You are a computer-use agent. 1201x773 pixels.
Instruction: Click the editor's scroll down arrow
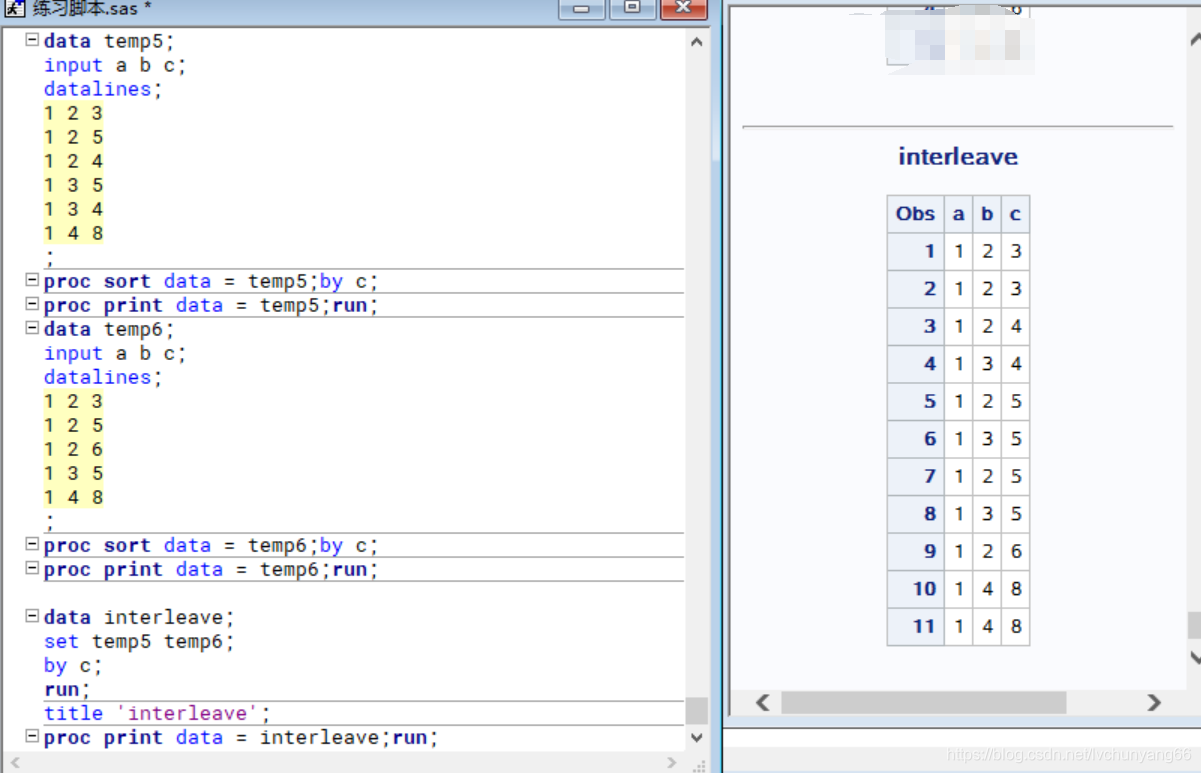pyautogui.click(x=697, y=738)
